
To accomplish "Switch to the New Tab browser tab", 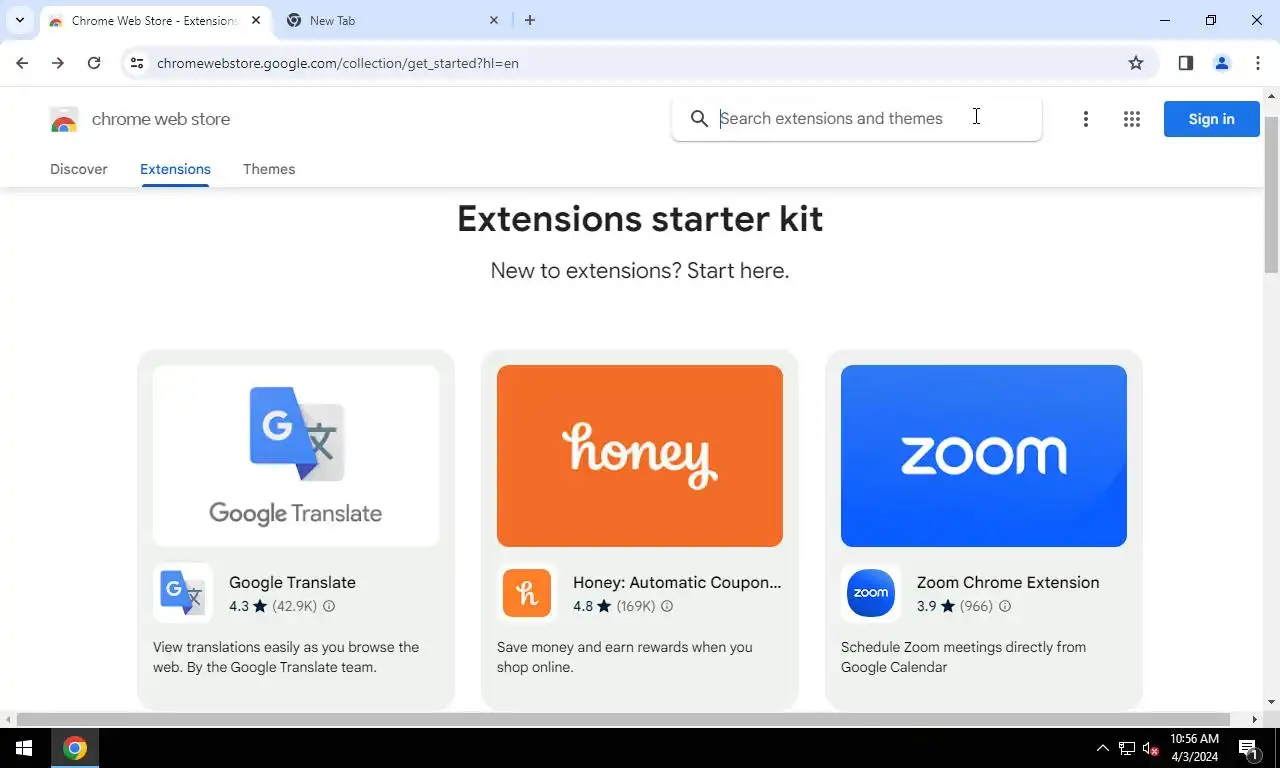I will point(392,20).
